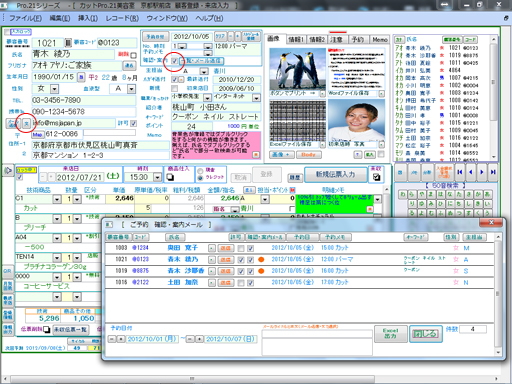Open the C1 item code dropdown
This screenshot has width=512, height=384.
tap(57, 199)
